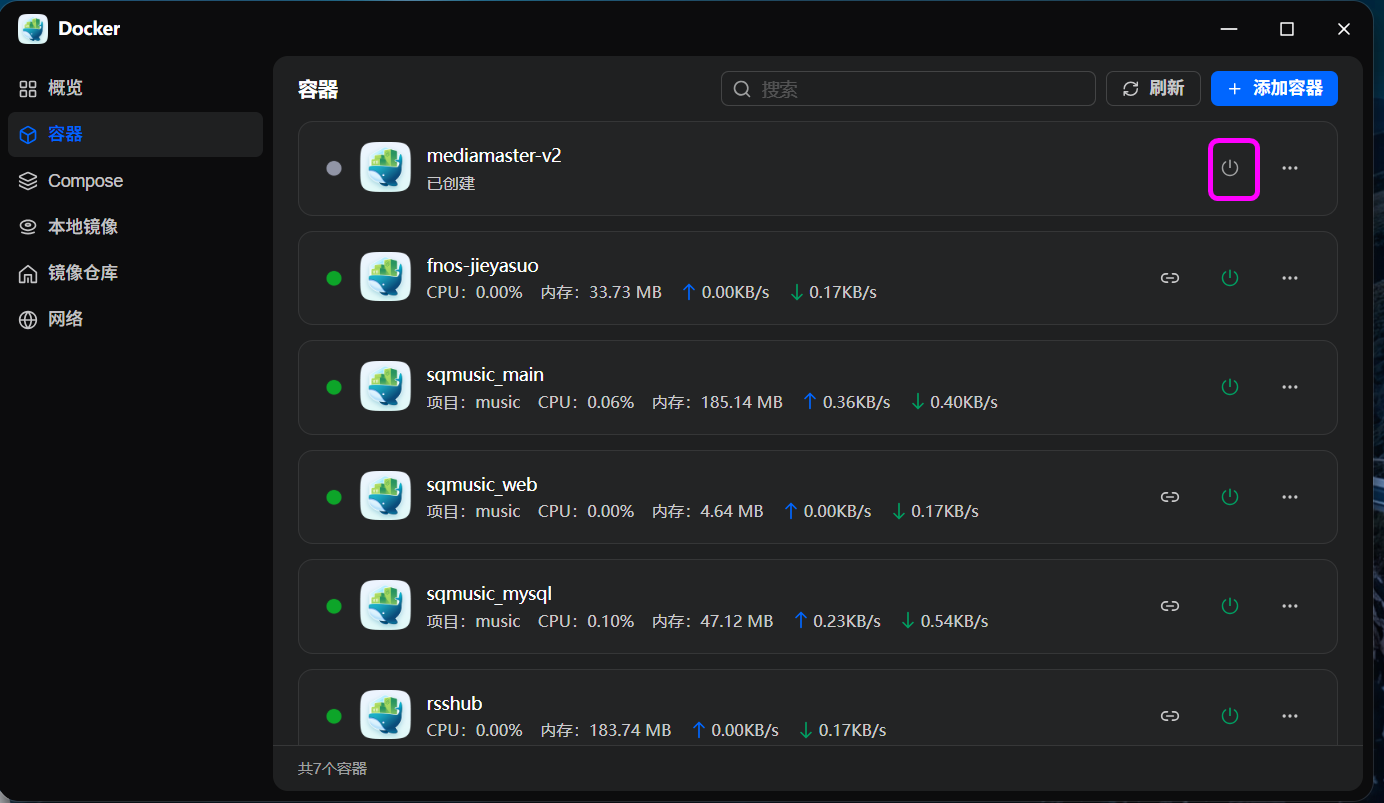The image size is (1384, 803).
Task: Click the 47.12 MB memory value
Action: tap(737, 621)
